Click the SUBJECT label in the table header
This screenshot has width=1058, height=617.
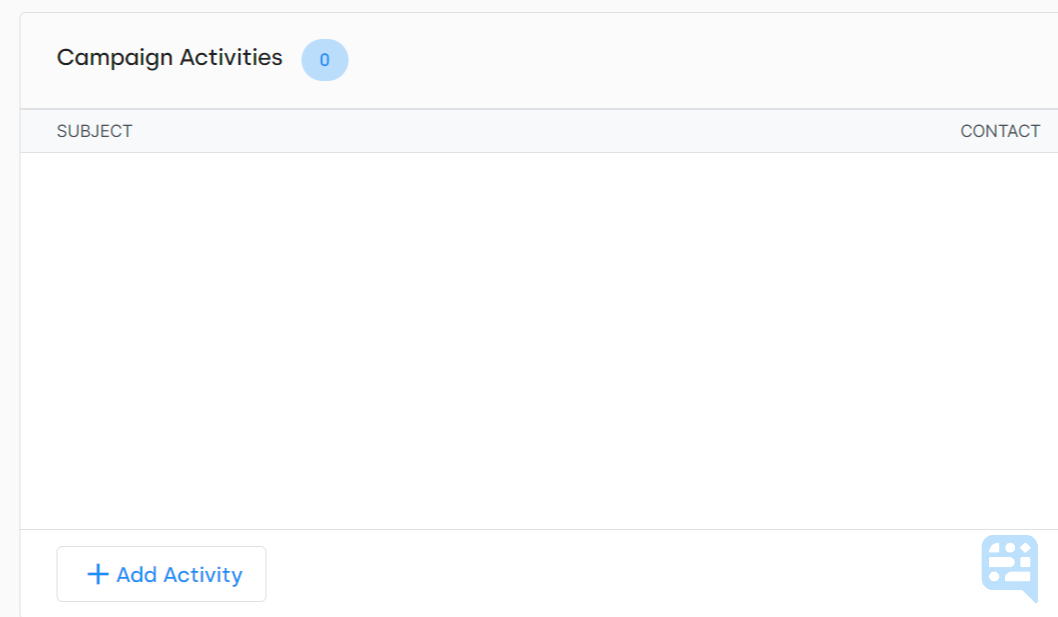(x=94, y=131)
